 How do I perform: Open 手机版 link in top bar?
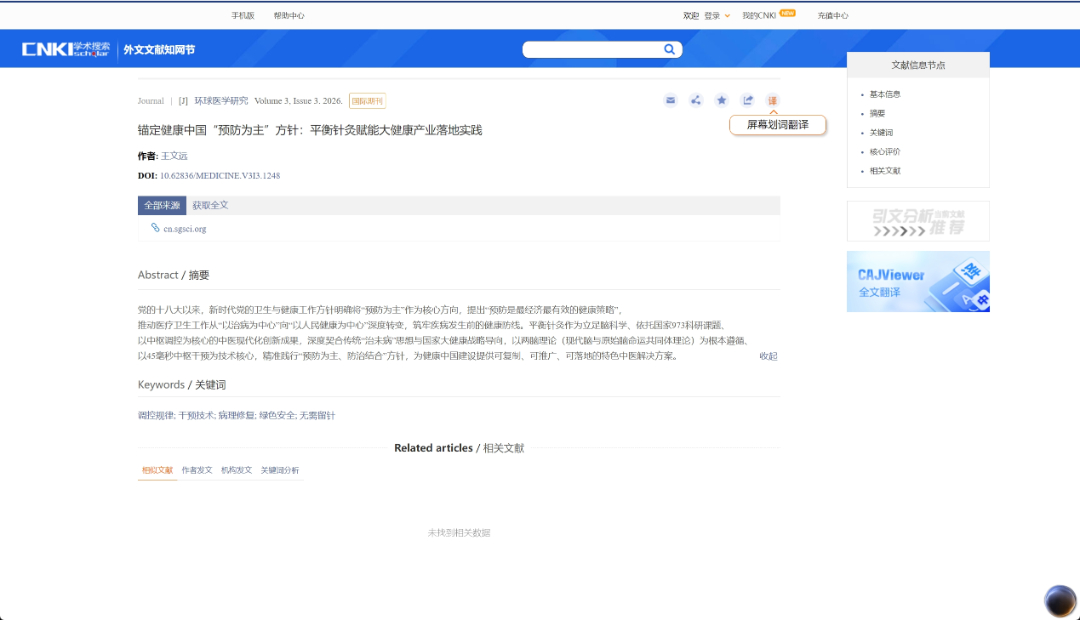(242, 16)
